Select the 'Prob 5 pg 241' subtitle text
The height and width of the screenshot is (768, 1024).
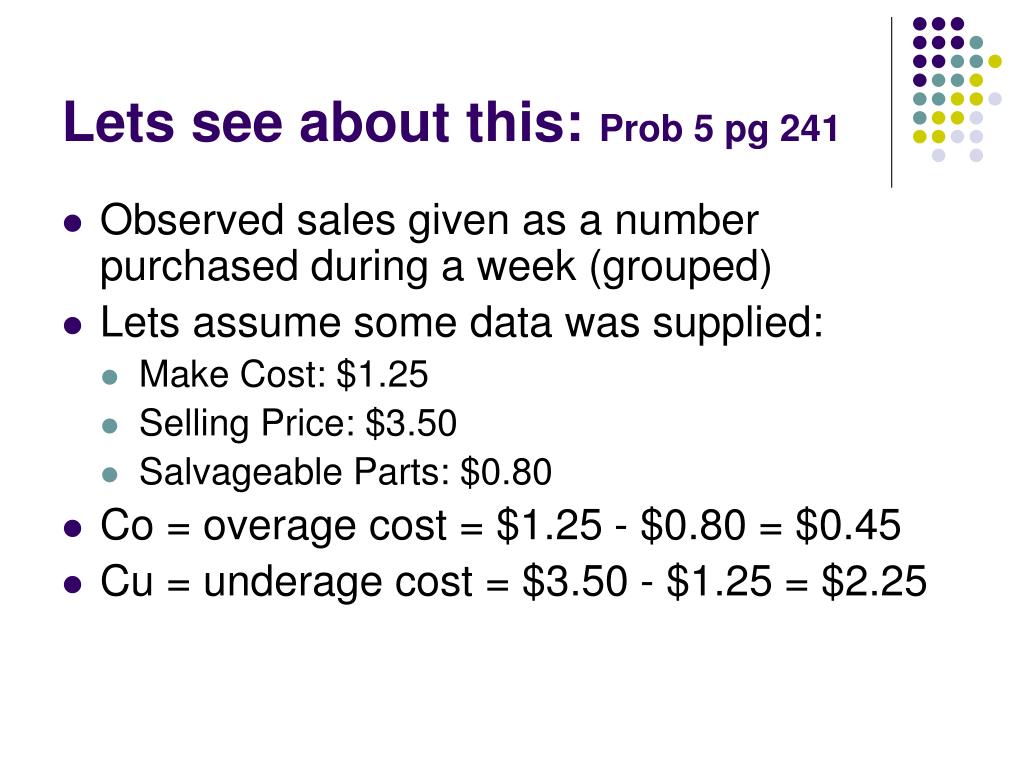(x=718, y=128)
